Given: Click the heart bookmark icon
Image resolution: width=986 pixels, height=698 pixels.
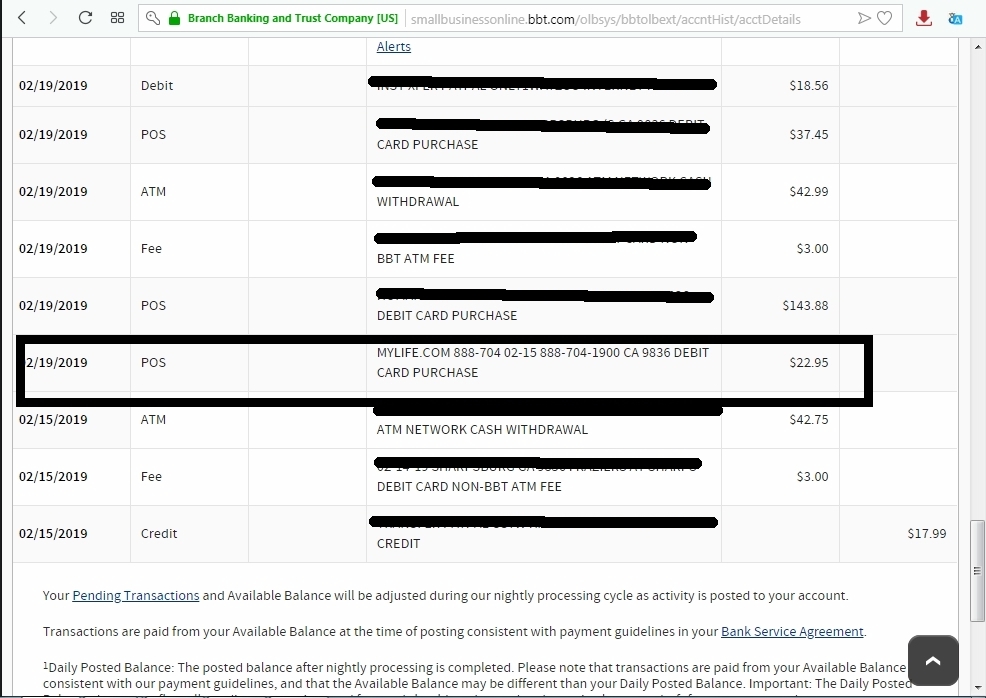Looking at the screenshot, I should click(x=884, y=18).
